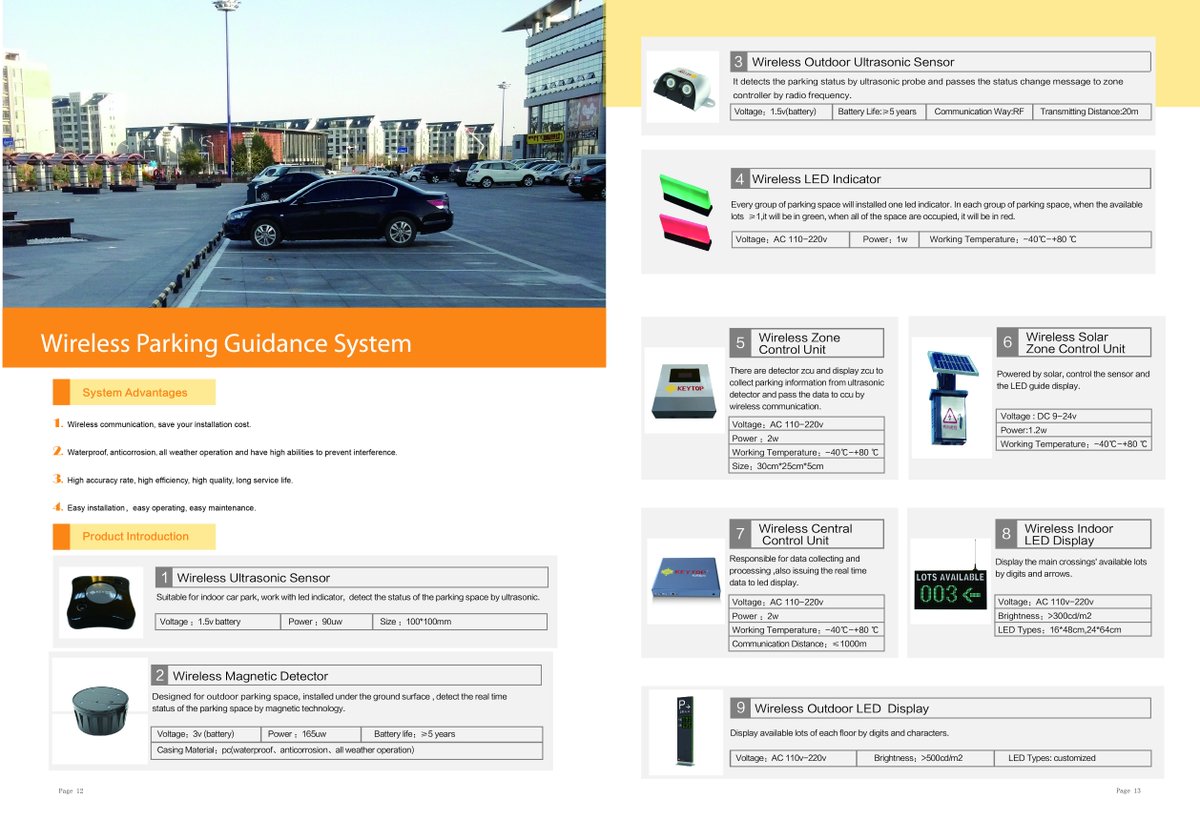Click the KEYTOP Zone Control Unit image

pos(684,391)
